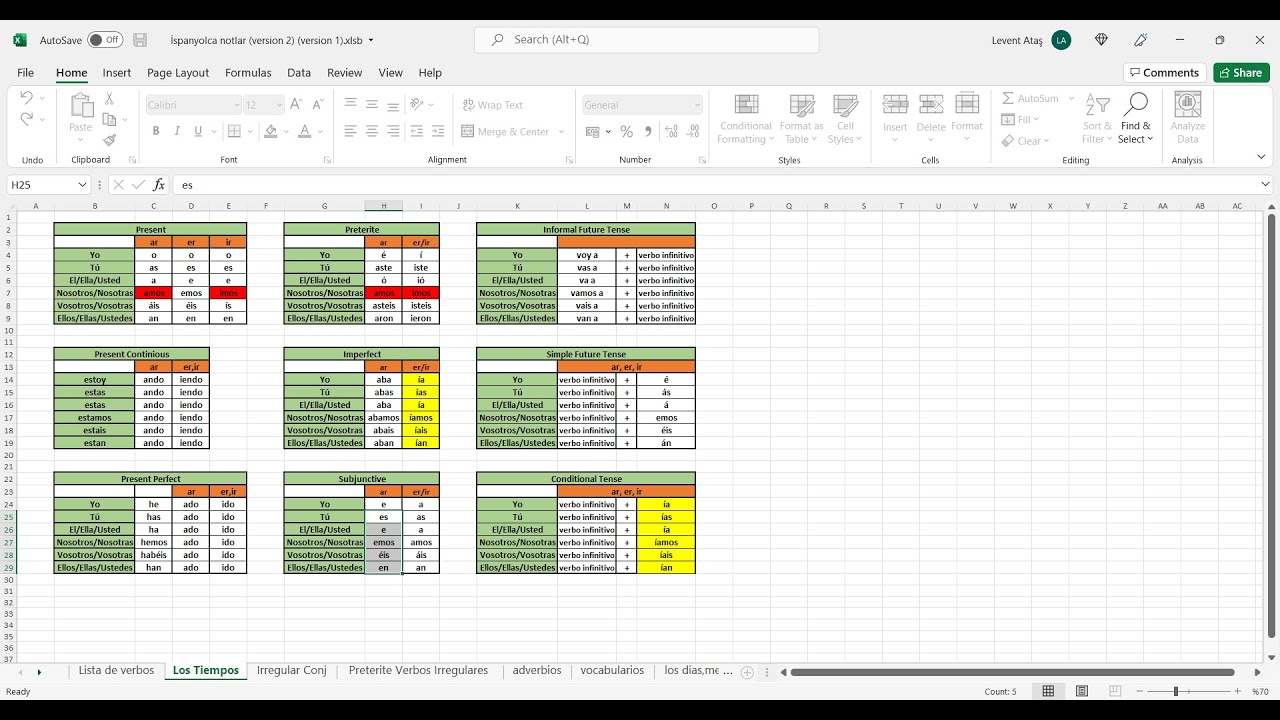Click Insert Function fx icon
This screenshot has height=720, width=1280.
click(x=158, y=185)
